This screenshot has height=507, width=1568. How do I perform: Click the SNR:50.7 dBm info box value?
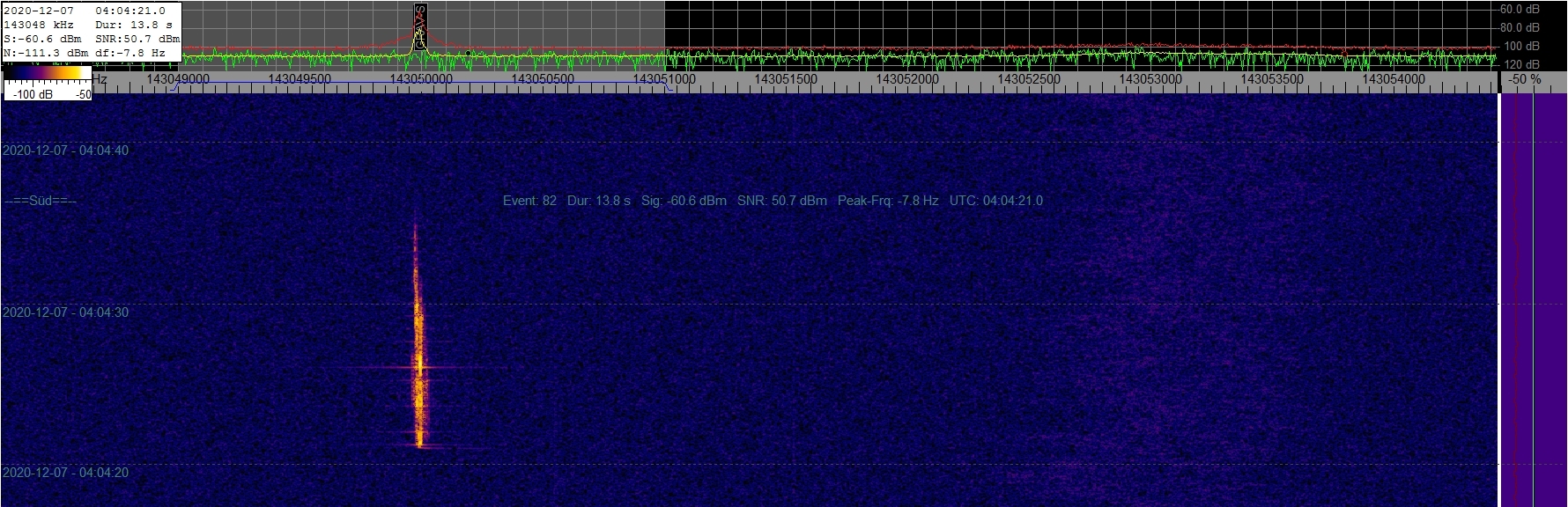pyautogui.click(x=137, y=39)
